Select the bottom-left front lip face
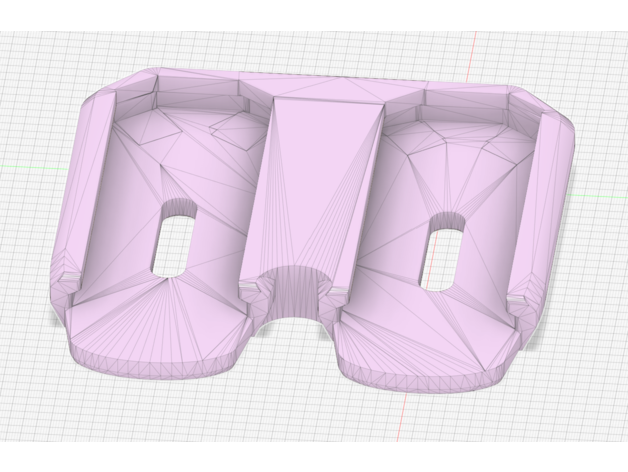Viewport: 628px width, 472px height. tap(160, 365)
